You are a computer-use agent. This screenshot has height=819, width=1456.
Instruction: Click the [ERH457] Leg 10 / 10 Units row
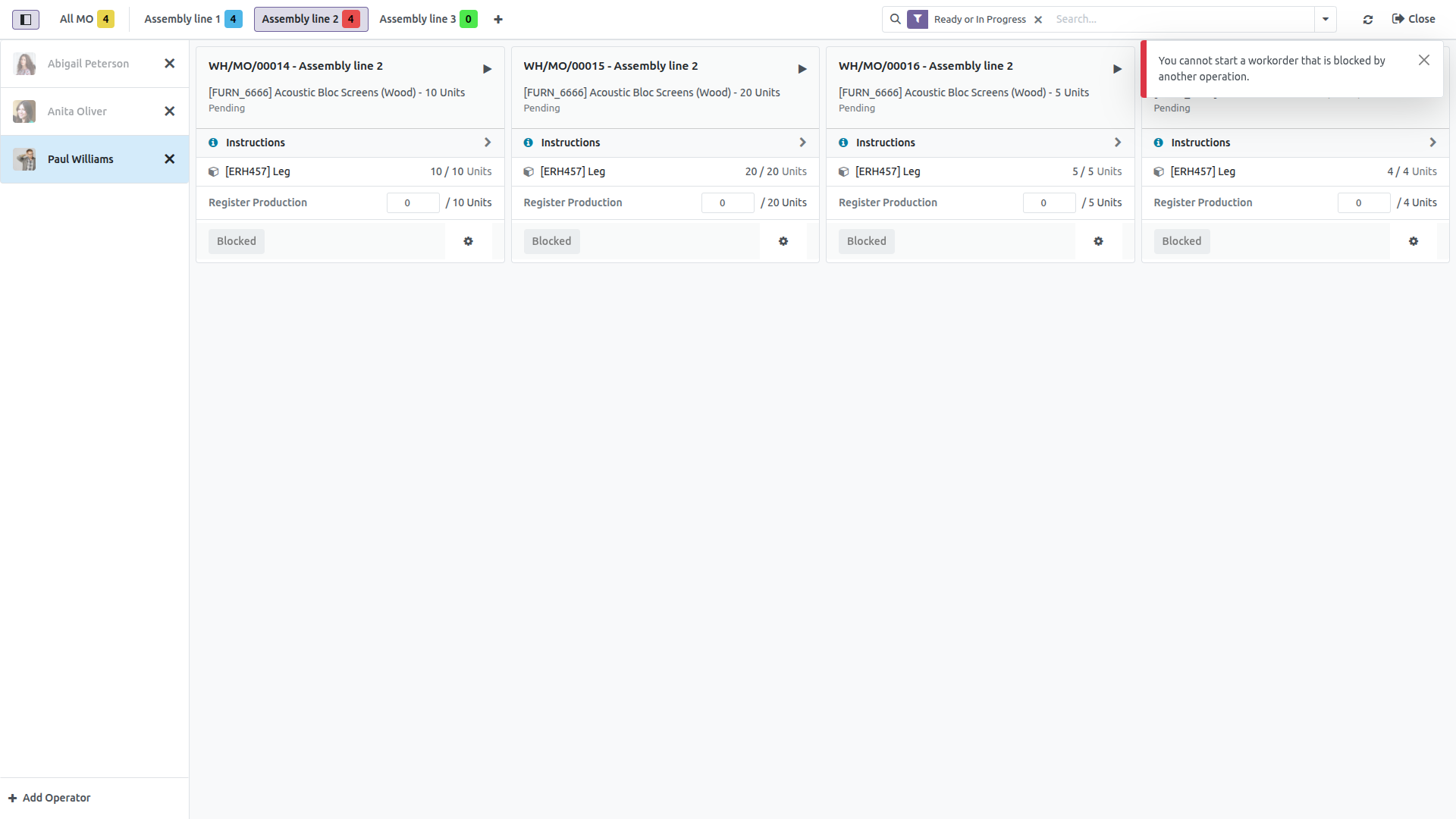click(350, 172)
